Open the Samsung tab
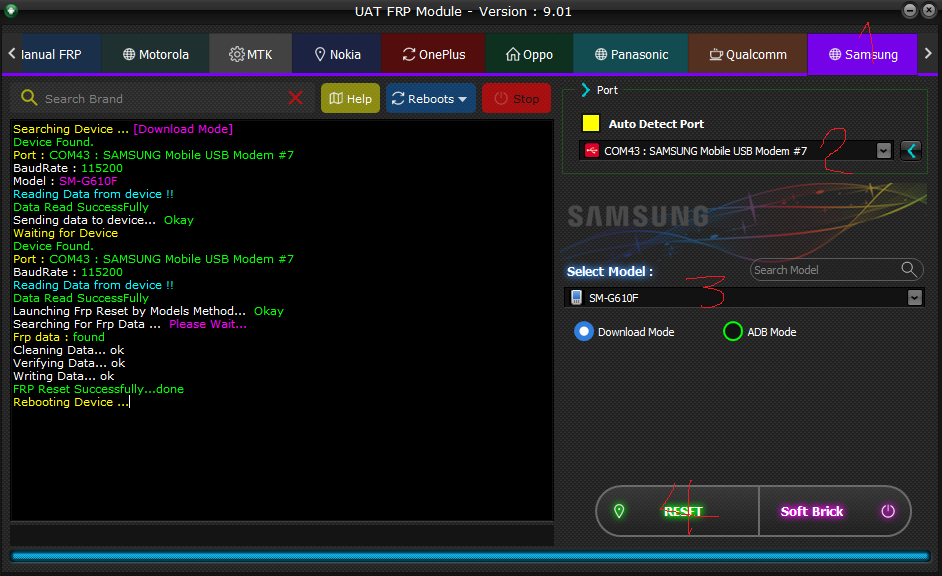This screenshot has width=942, height=576. pyautogui.click(x=862, y=54)
